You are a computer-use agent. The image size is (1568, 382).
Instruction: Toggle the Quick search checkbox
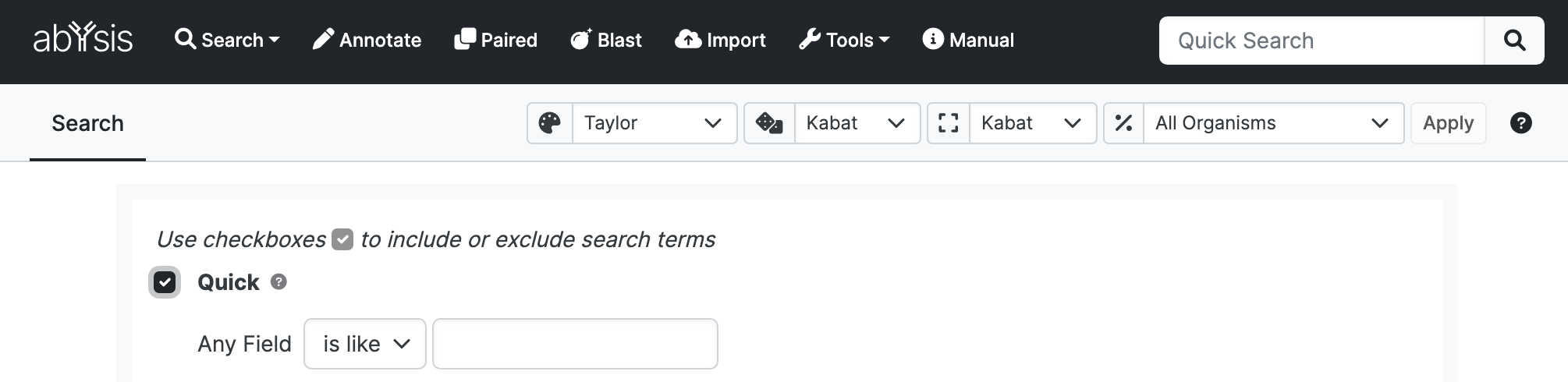pos(165,282)
